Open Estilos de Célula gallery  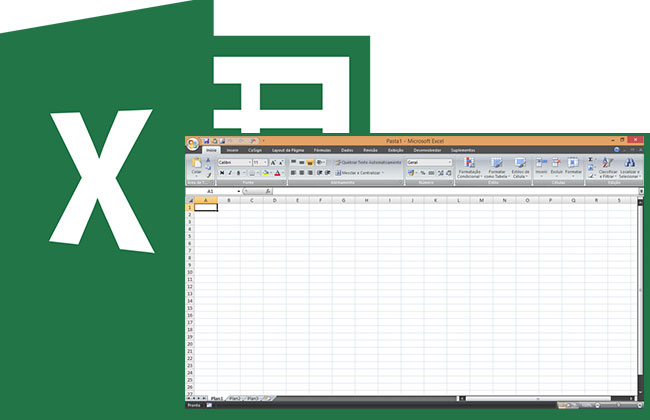(520, 168)
